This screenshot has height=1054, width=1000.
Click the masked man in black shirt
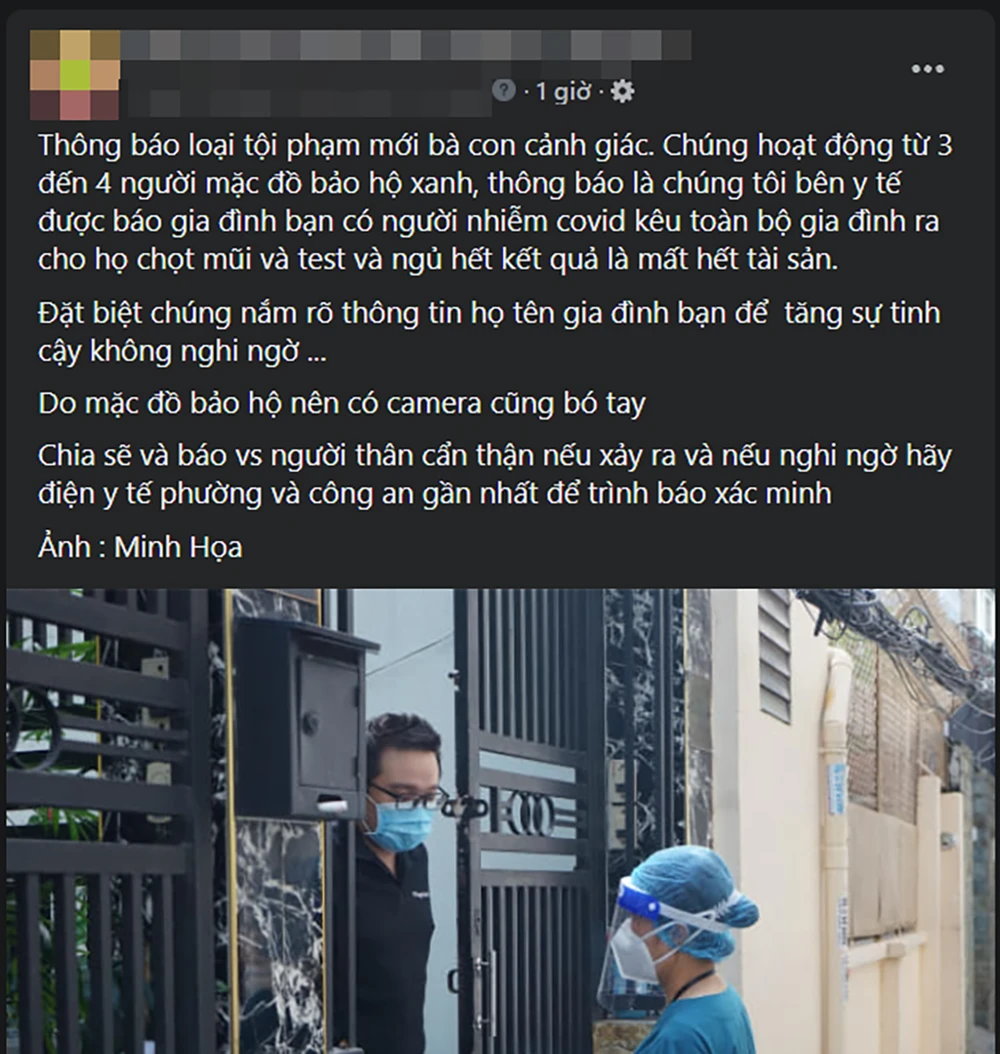coord(397,881)
